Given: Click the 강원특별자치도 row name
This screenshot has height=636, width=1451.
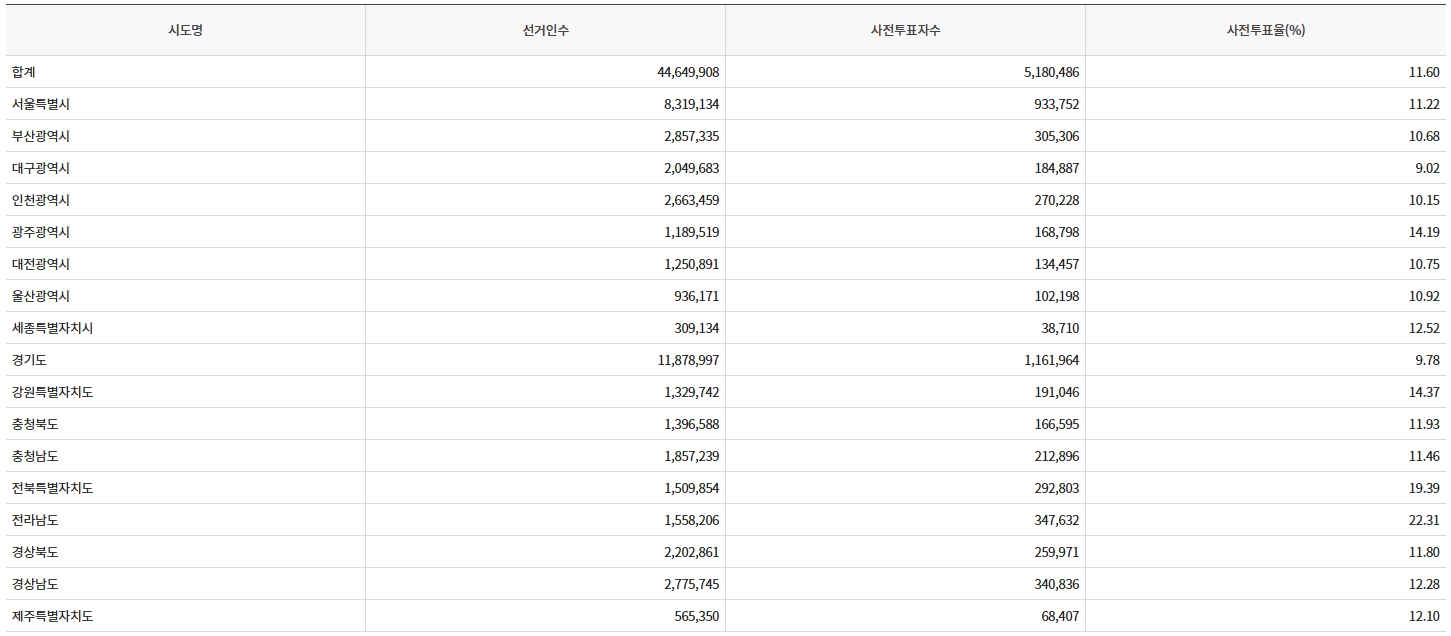Looking at the screenshot, I should pos(53,392).
